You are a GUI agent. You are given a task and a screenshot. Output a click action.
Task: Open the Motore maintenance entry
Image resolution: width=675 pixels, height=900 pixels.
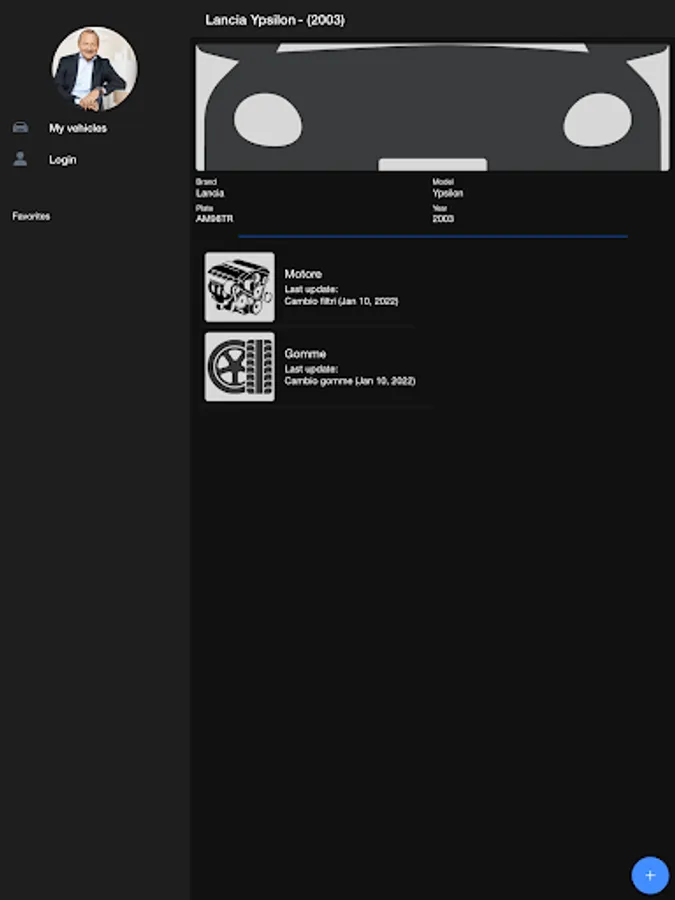tap(310, 287)
